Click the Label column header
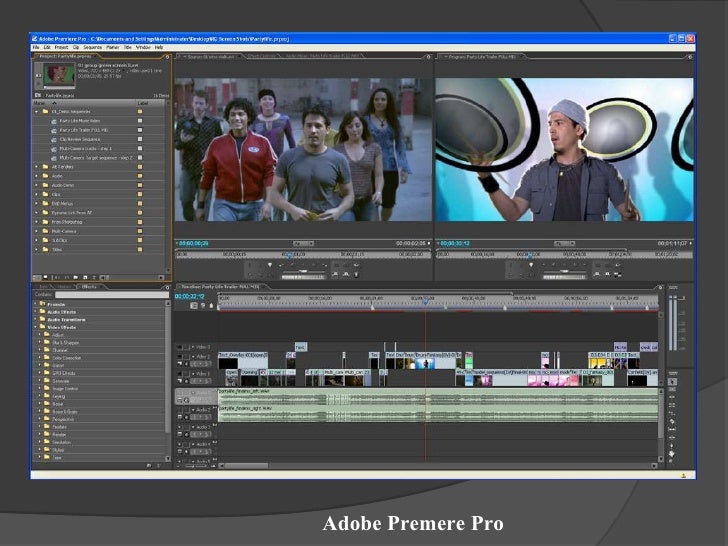This screenshot has height=546, width=728. click(x=143, y=103)
